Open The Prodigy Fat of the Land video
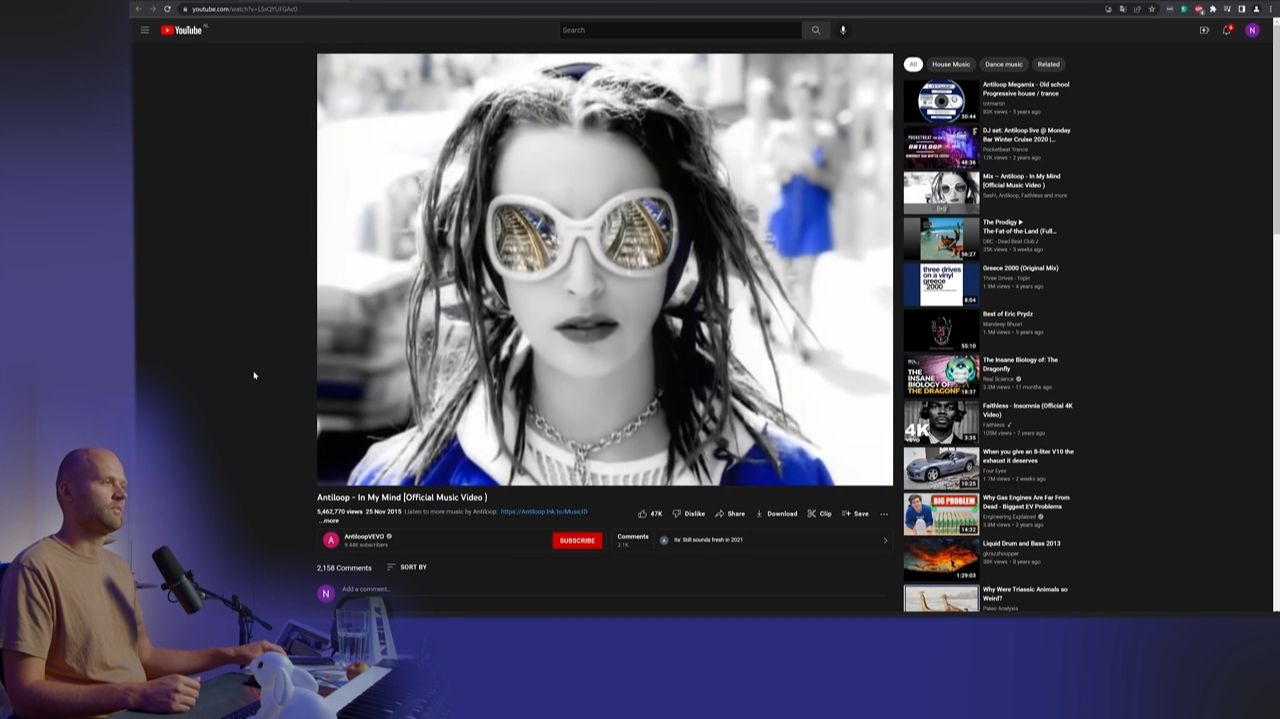 [941, 238]
